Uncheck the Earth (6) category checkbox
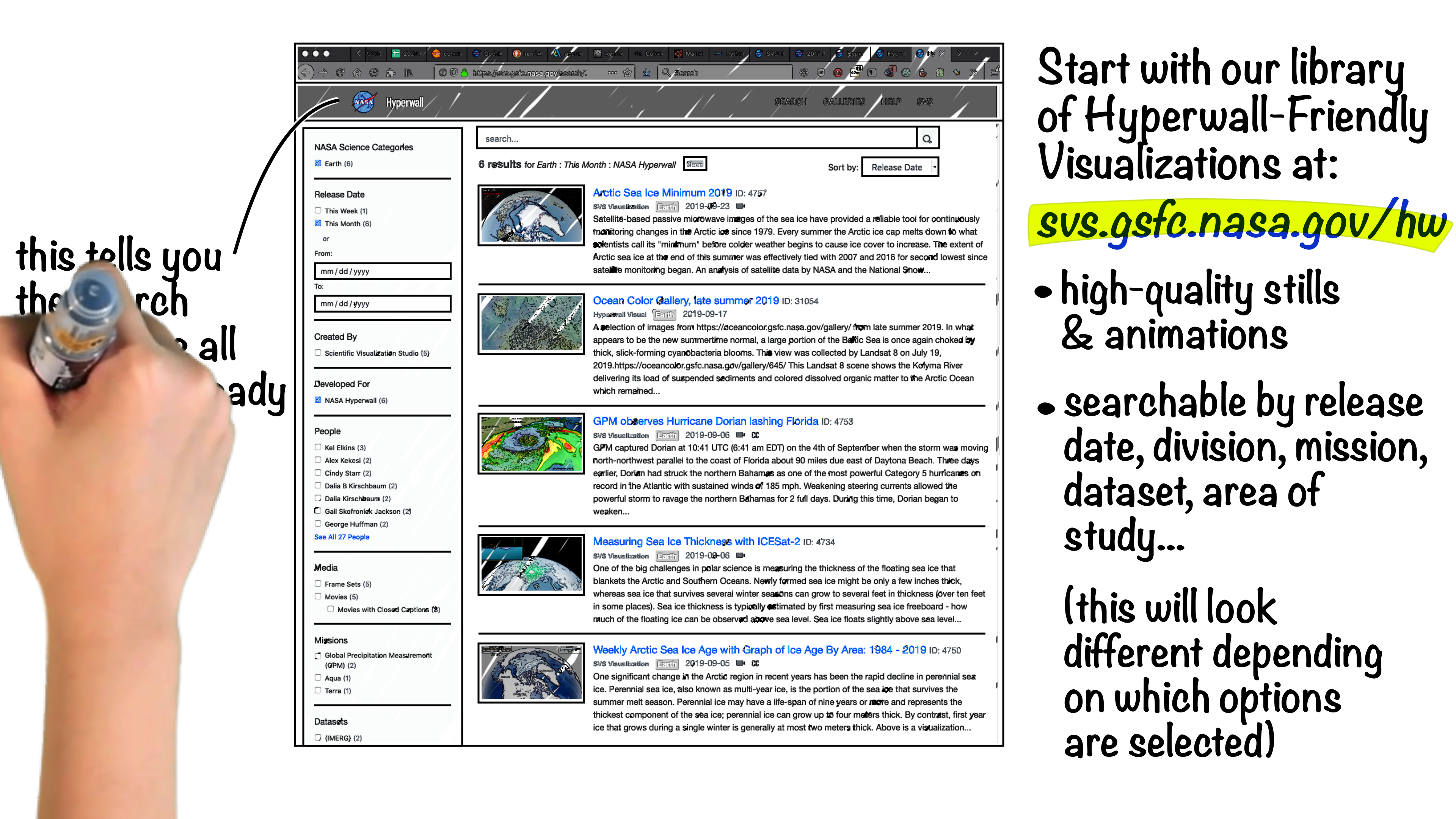1456x819 pixels. pos(318,163)
